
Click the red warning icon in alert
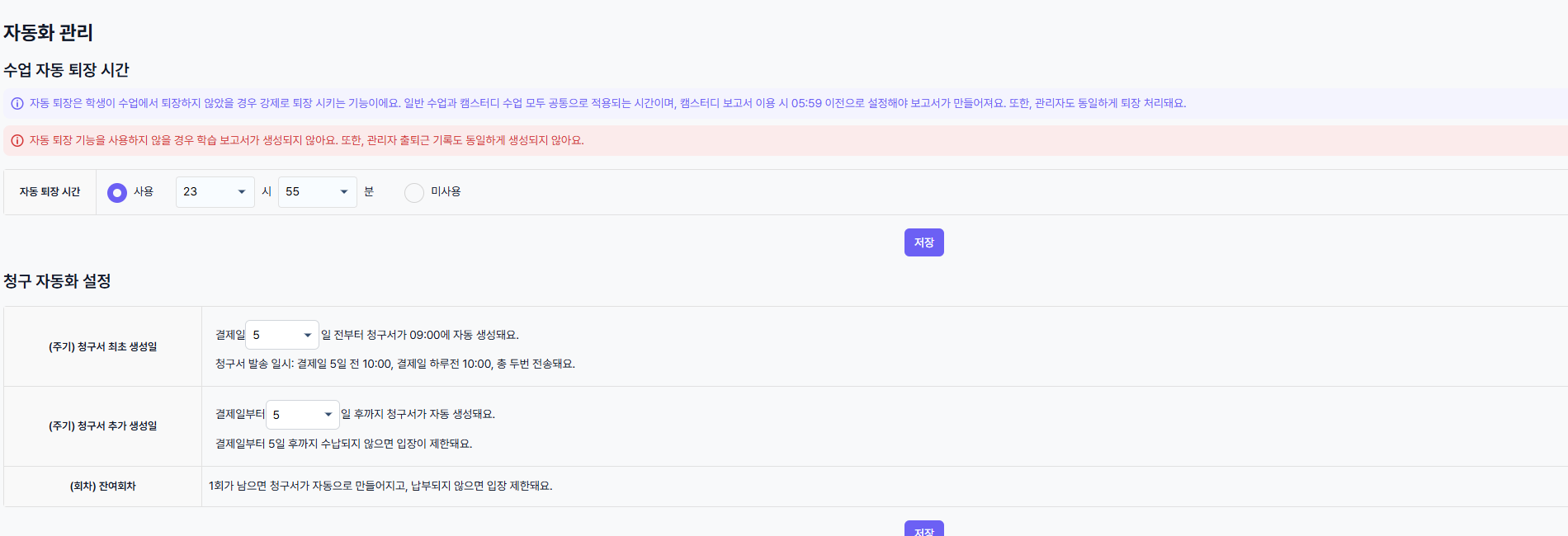(17, 141)
